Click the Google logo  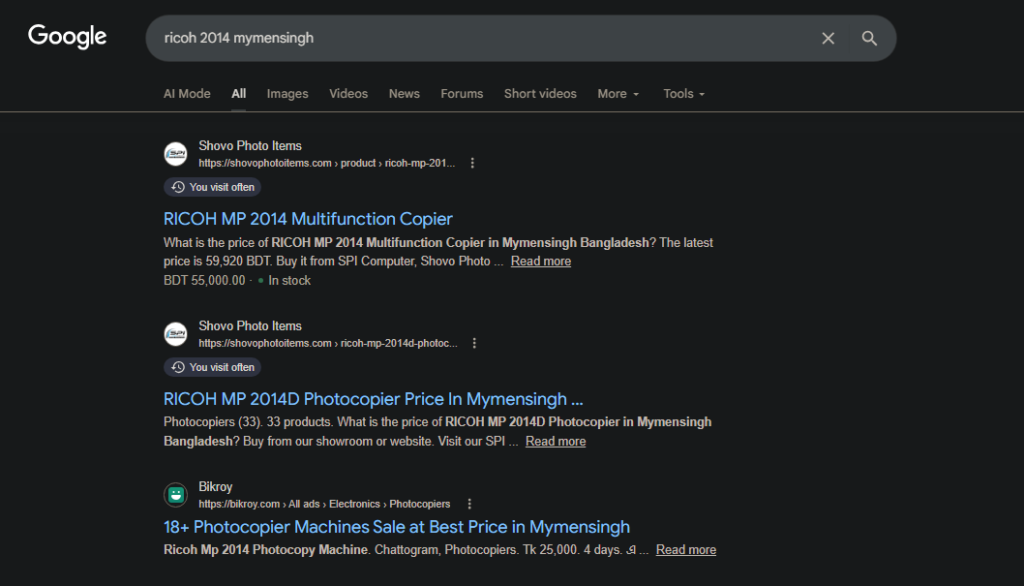pos(67,37)
